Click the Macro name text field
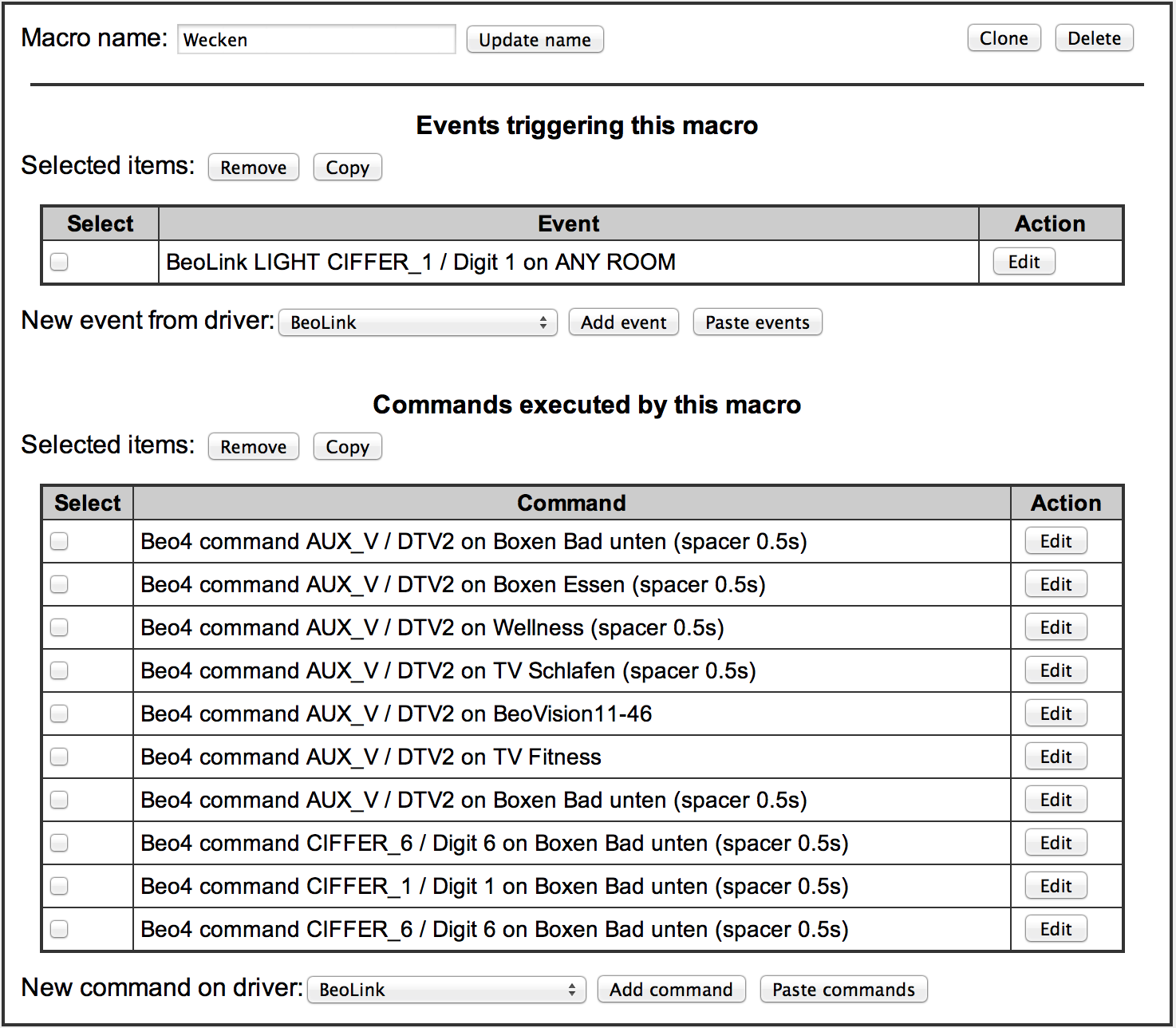 point(316,39)
